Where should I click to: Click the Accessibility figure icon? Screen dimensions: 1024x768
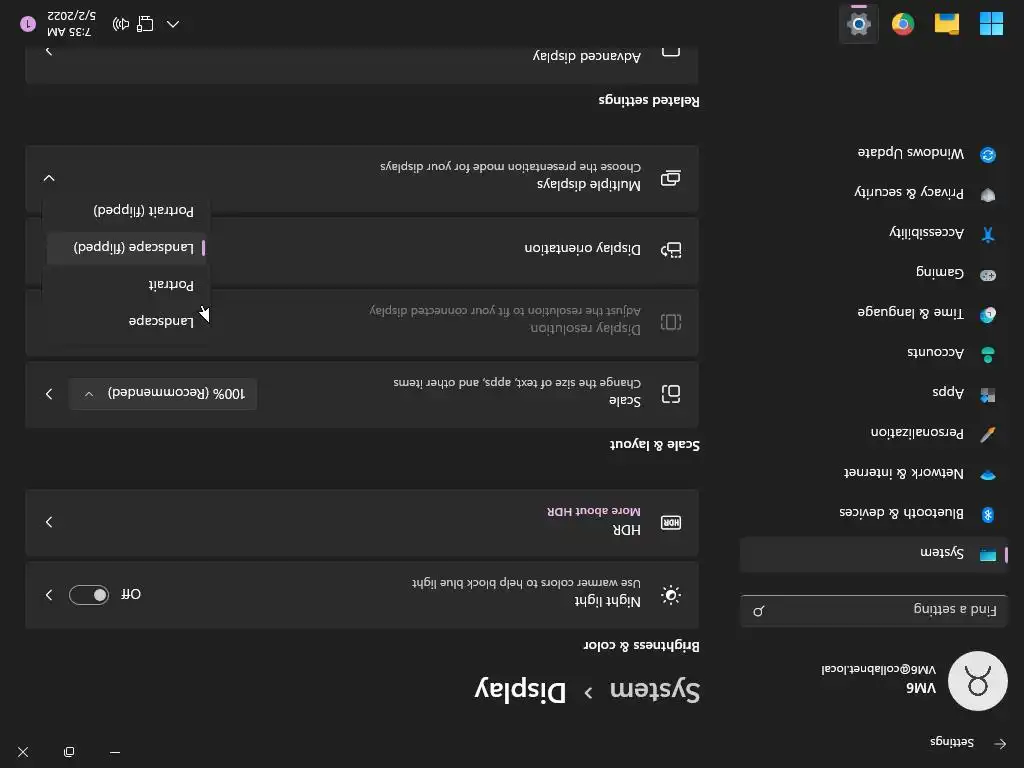click(987, 234)
